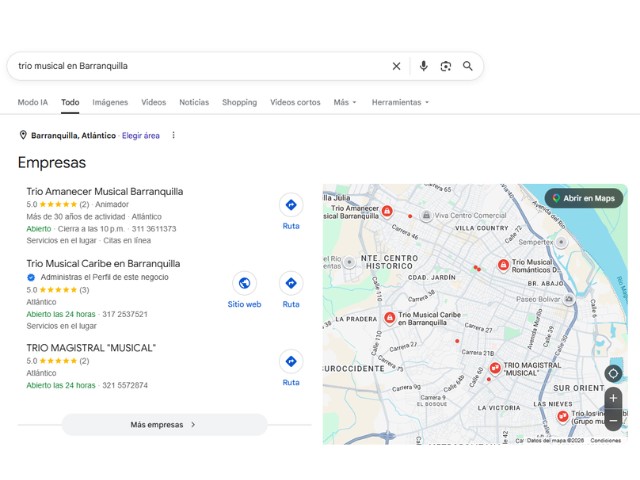The height and width of the screenshot is (480, 640).
Task: Click the Empresas heading
Action: [52, 163]
